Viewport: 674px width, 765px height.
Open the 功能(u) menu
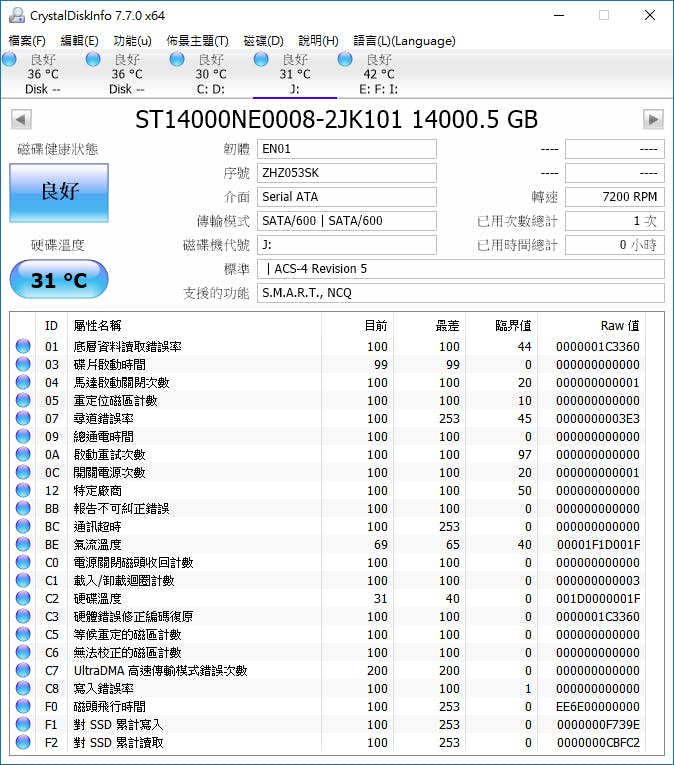pos(132,40)
